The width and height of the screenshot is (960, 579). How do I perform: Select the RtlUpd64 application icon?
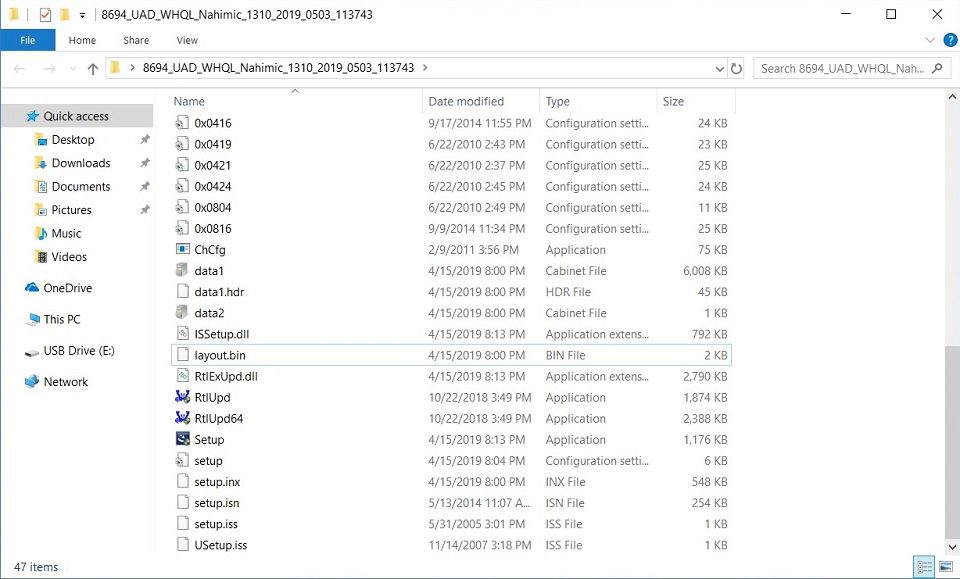[x=182, y=418]
